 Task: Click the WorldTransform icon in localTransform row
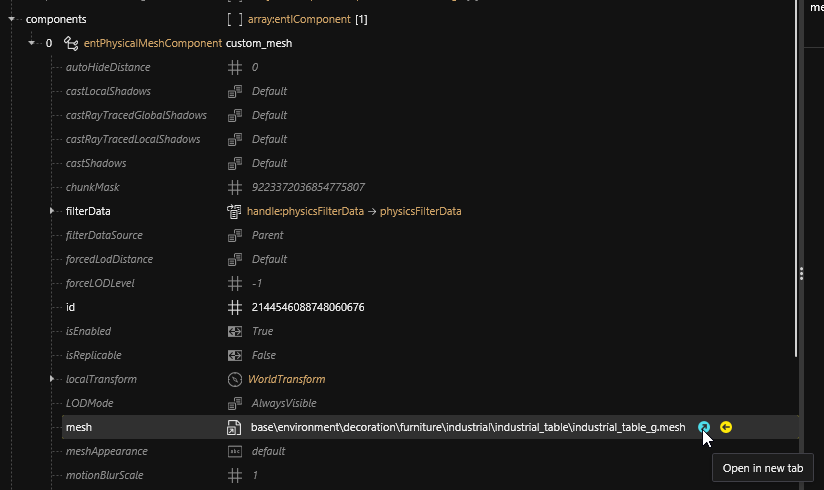235,379
